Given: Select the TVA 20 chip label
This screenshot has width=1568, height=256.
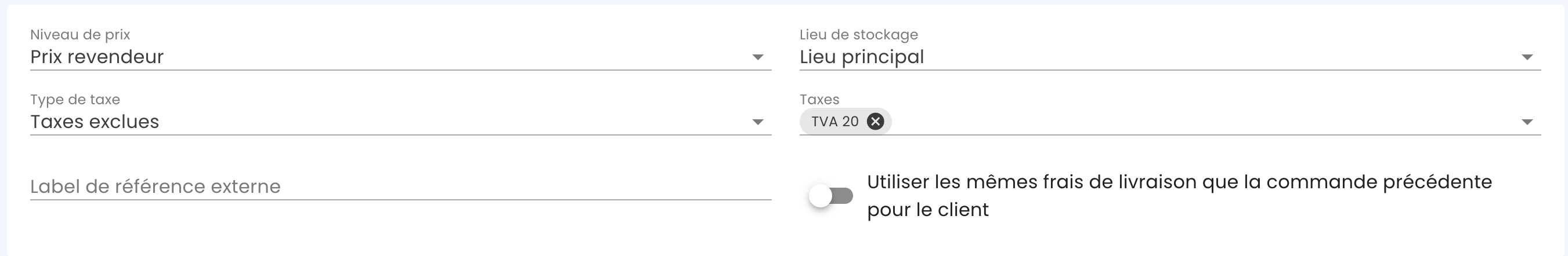Looking at the screenshot, I should tap(835, 122).
